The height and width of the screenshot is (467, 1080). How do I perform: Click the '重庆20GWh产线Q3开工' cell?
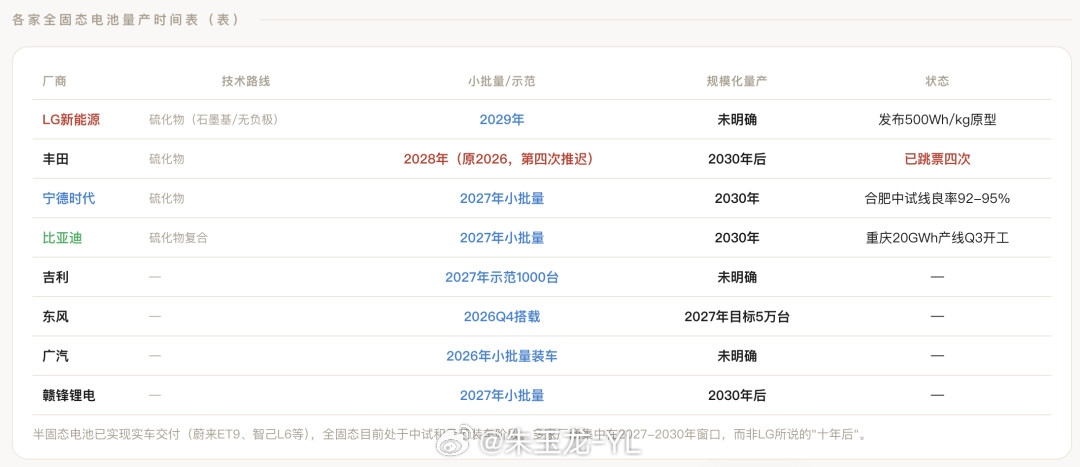point(937,238)
